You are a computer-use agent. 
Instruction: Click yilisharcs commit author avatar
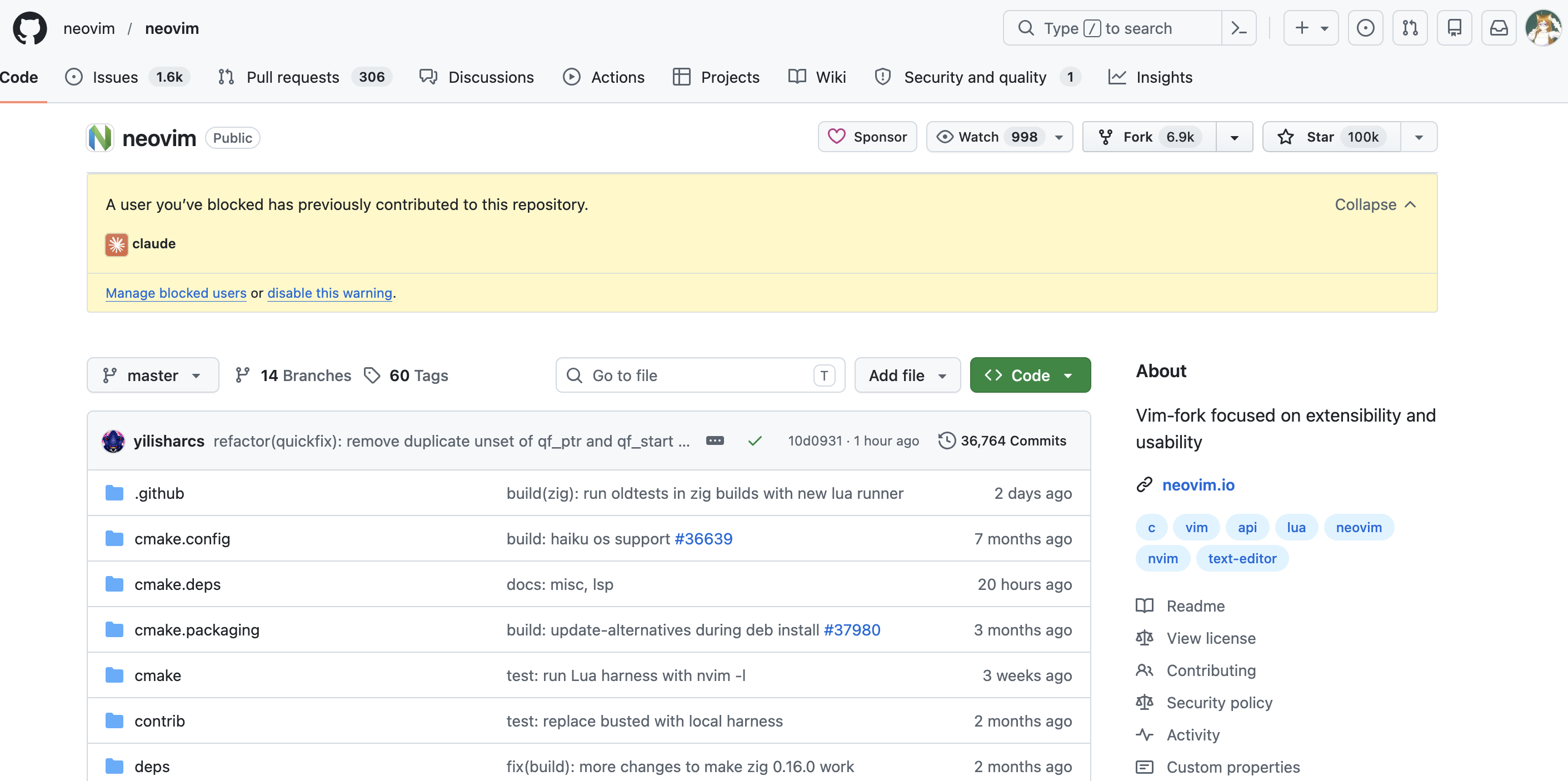point(113,440)
